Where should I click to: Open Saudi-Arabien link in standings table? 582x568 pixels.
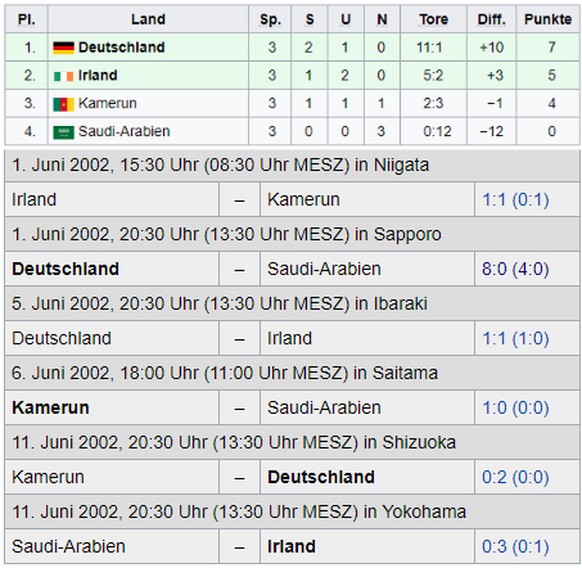(124, 131)
